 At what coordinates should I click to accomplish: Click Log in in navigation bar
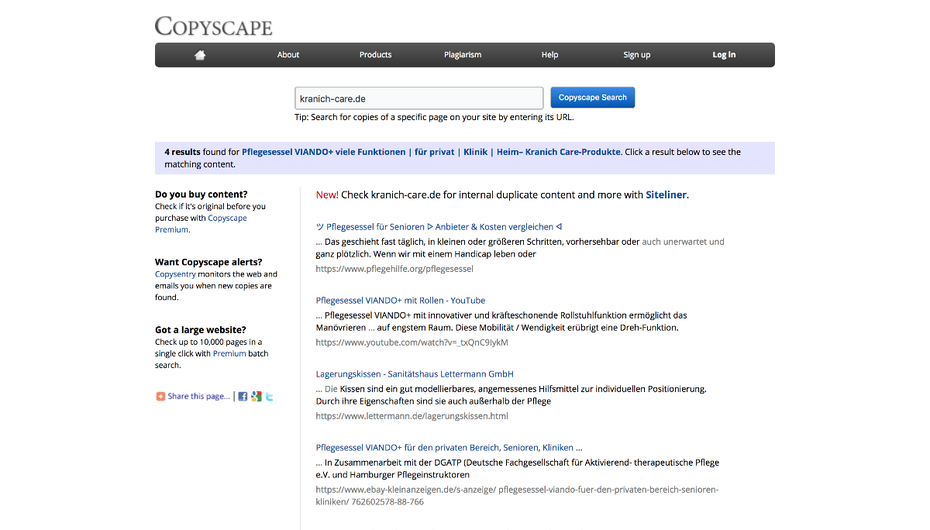coord(724,55)
